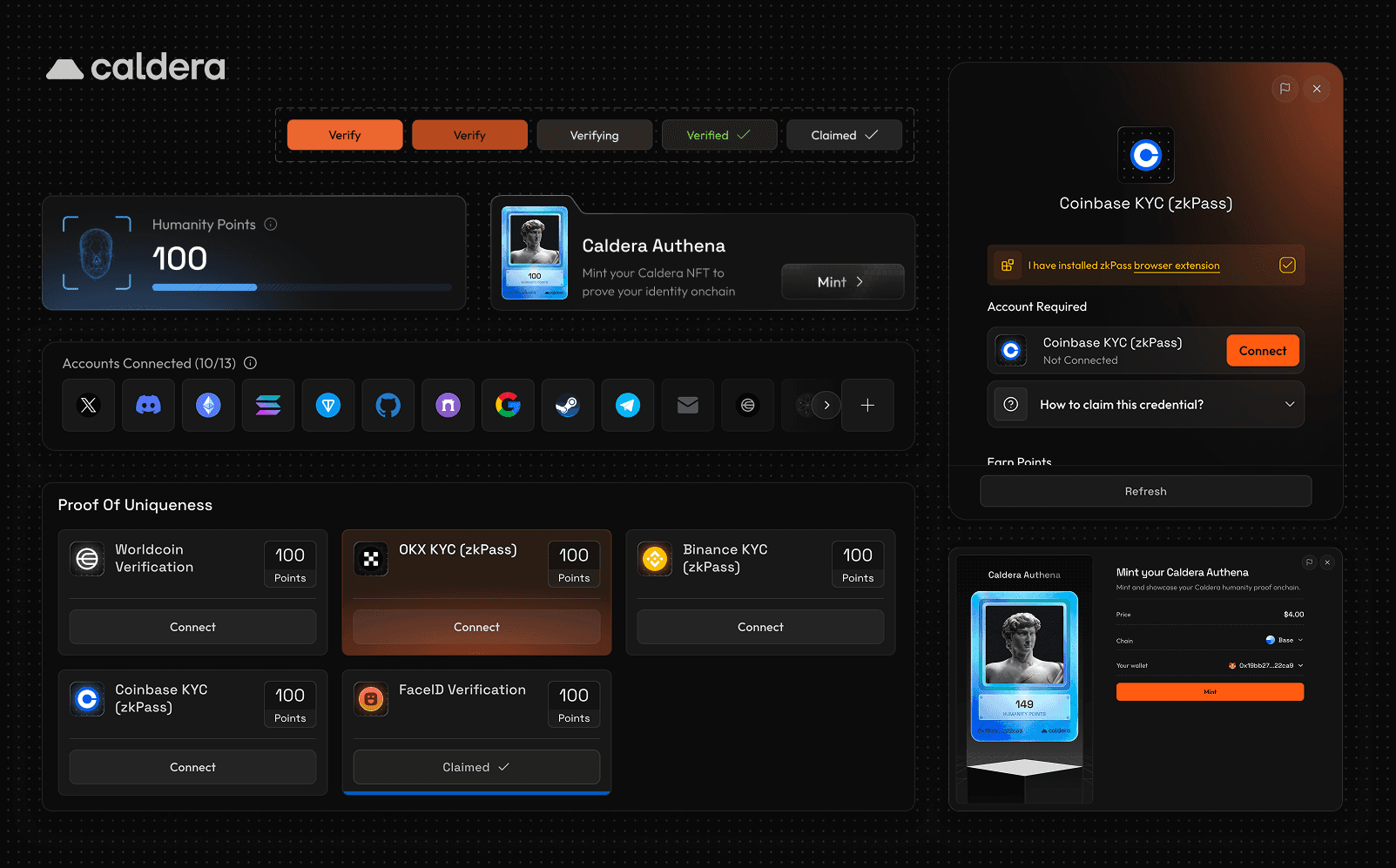This screenshot has height=868, width=1396.
Task: Click orange Connect in Account Required section
Action: [1263, 351]
